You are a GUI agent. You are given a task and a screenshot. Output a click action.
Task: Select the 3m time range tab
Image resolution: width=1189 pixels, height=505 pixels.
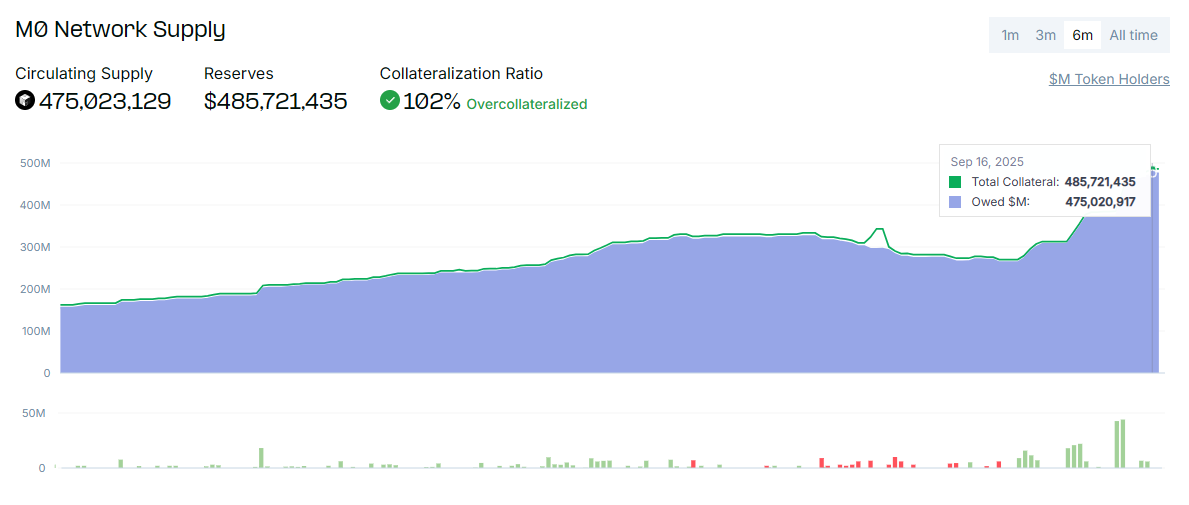click(1045, 35)
